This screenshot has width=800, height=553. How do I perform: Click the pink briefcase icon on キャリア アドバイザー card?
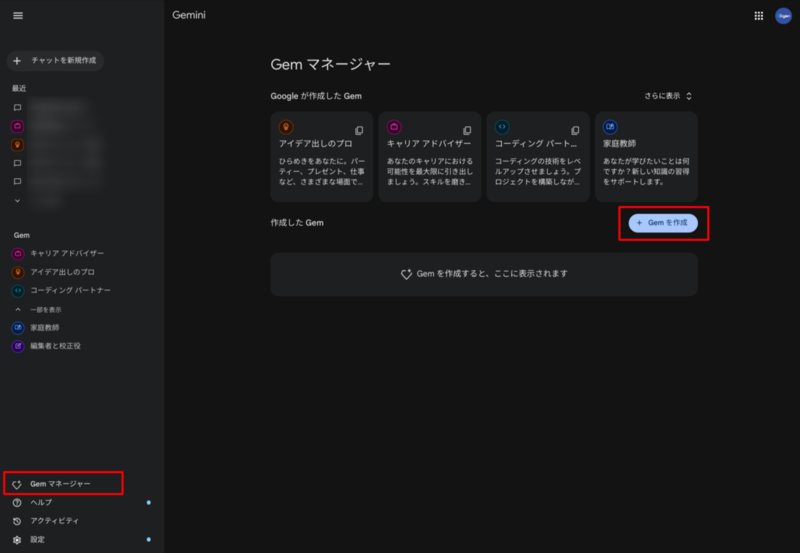(394, 127)
